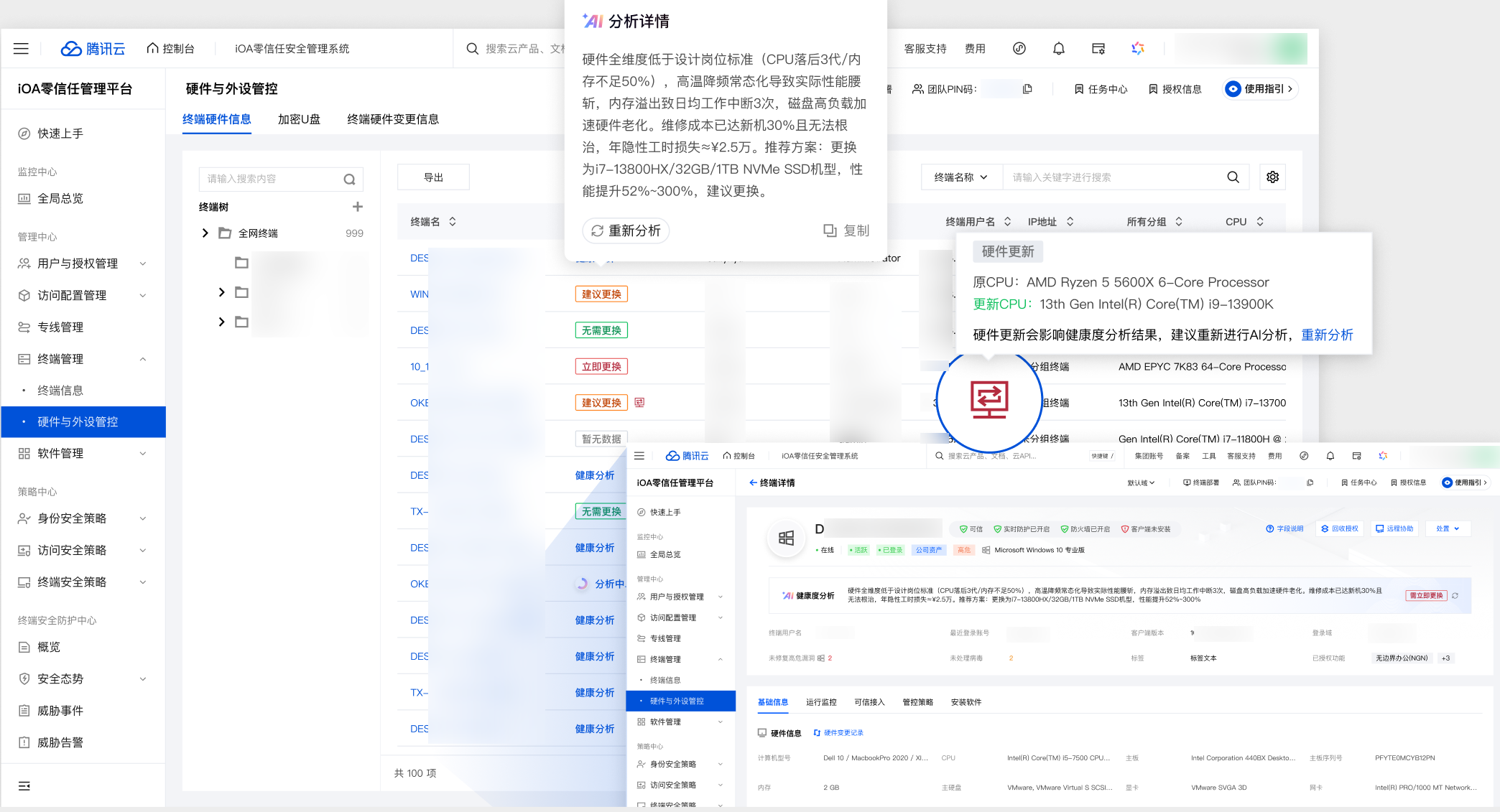Sort table by 终端名 column

point(453,222)
